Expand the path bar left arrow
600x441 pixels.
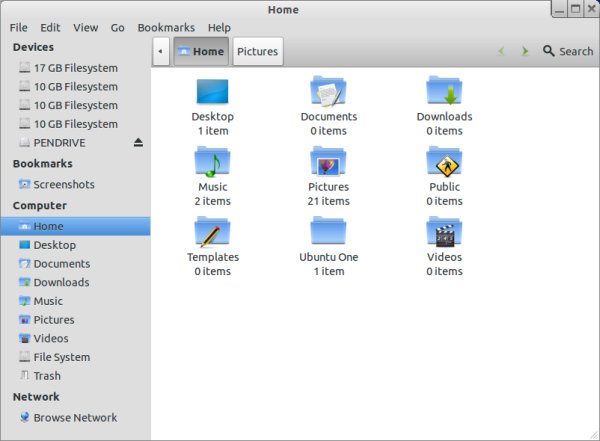coord(162,51)
